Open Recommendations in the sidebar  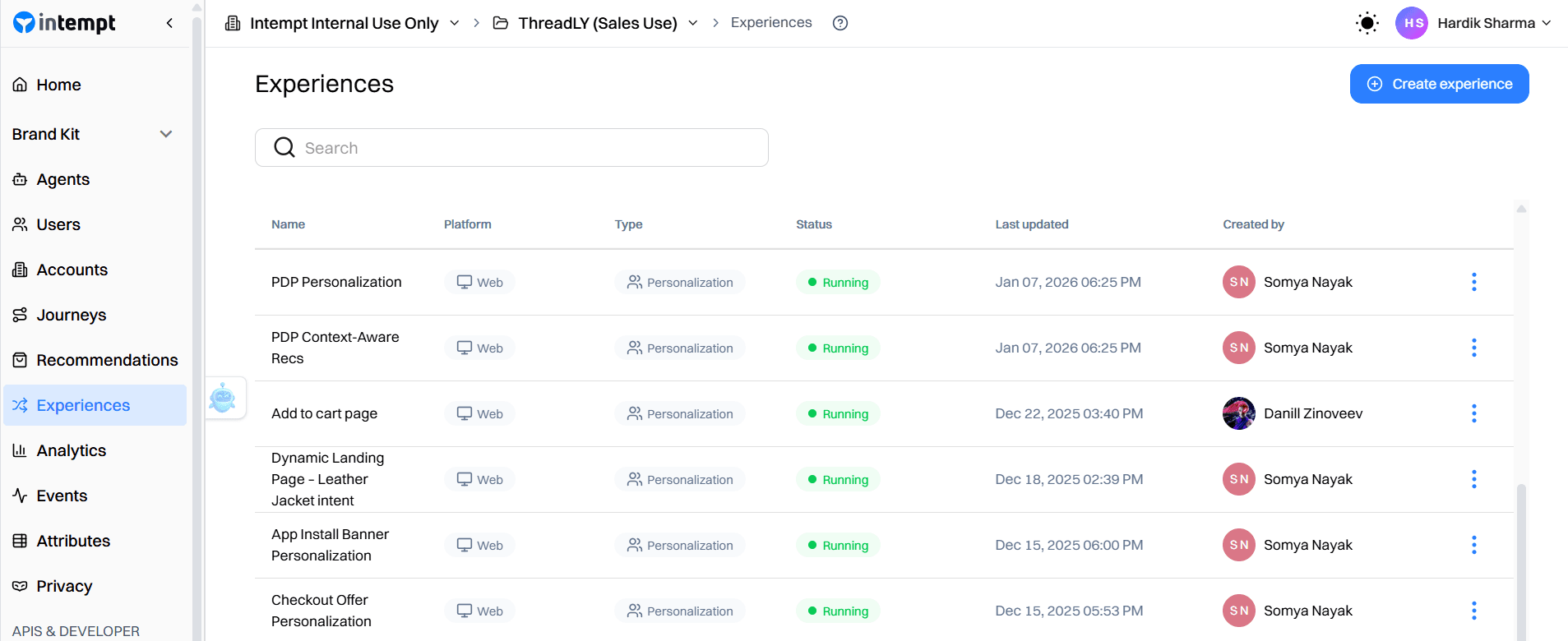pyautogui.click(x=95, y=360)
